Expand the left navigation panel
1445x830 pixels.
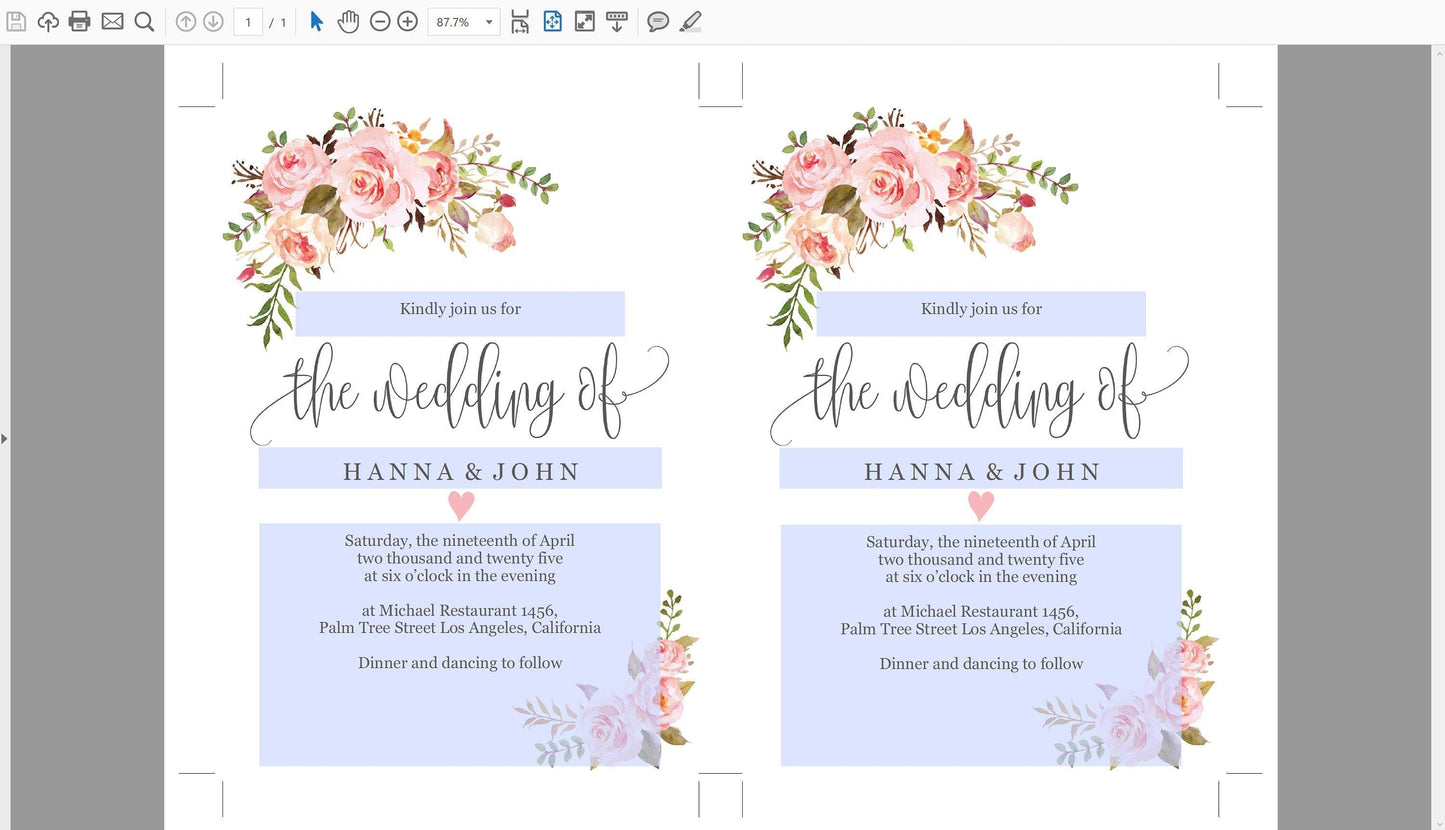[5, 438]
